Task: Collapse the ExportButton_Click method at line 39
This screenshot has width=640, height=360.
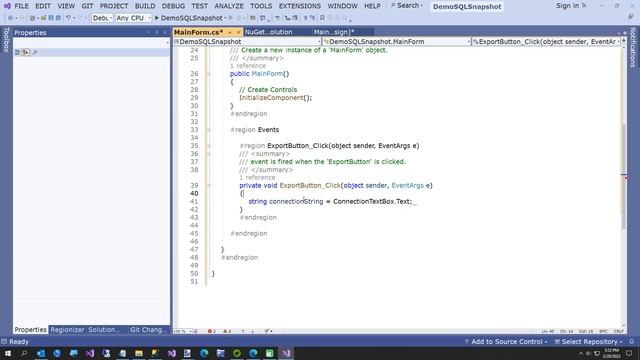Action: [x=209, y=186]
